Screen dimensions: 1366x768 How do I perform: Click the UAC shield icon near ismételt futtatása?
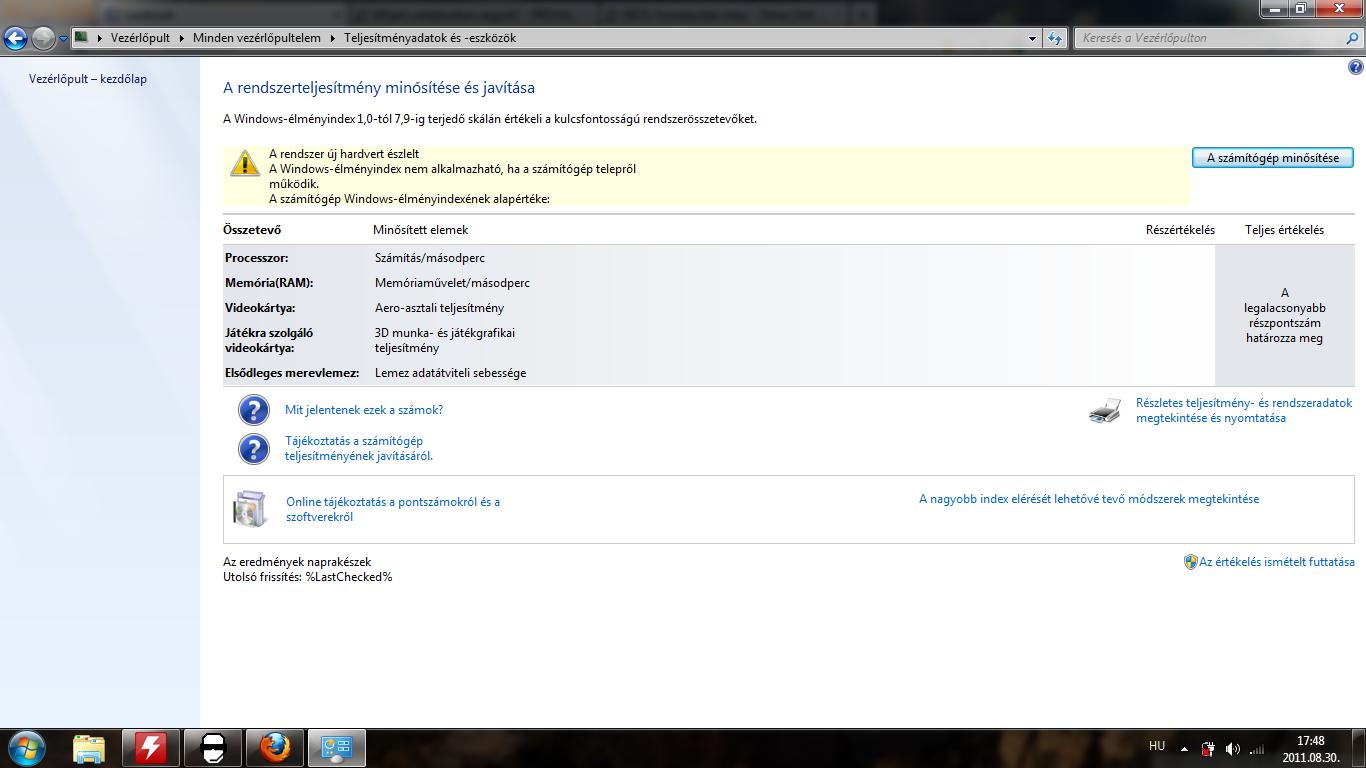1190,562
